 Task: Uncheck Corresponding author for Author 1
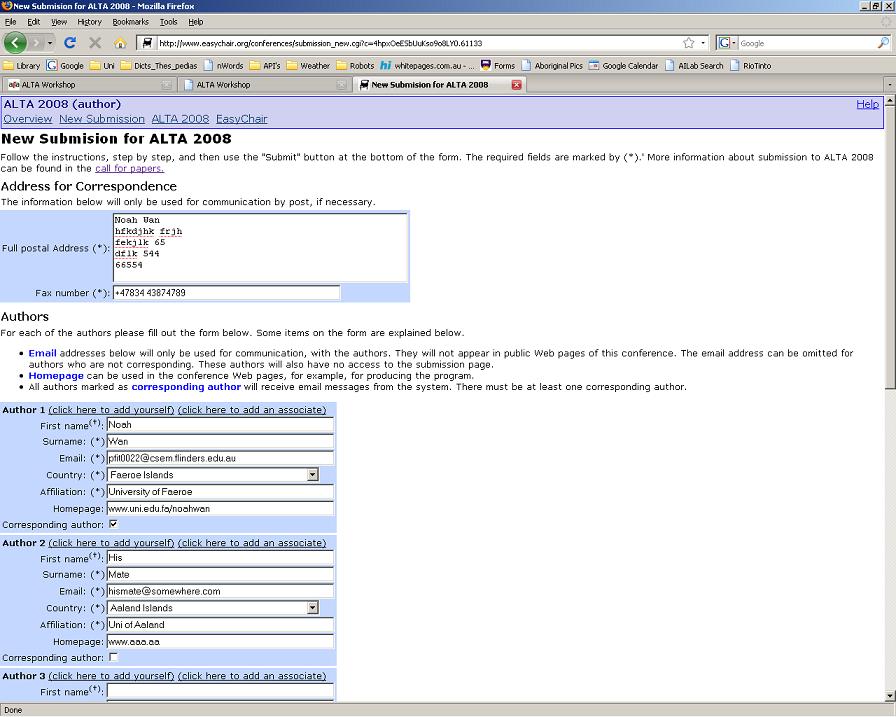click(x=113, y=524)
